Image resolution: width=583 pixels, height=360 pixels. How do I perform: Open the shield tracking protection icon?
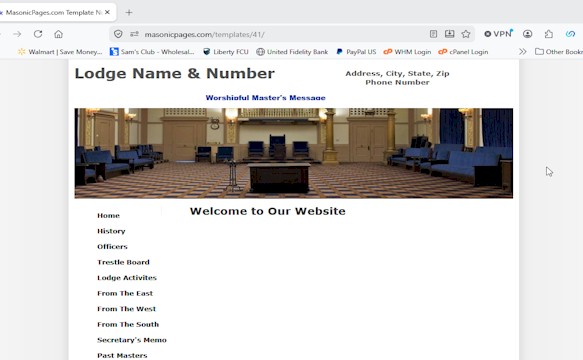[x=118, y=34]
